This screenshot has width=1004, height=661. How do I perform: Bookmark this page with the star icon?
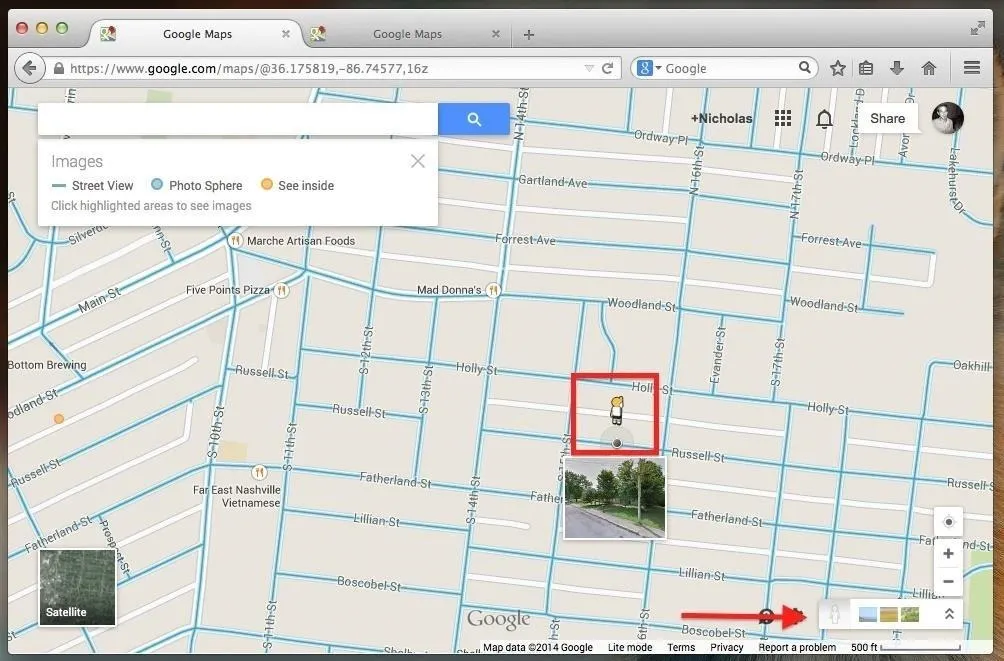(x=838, y=68)
